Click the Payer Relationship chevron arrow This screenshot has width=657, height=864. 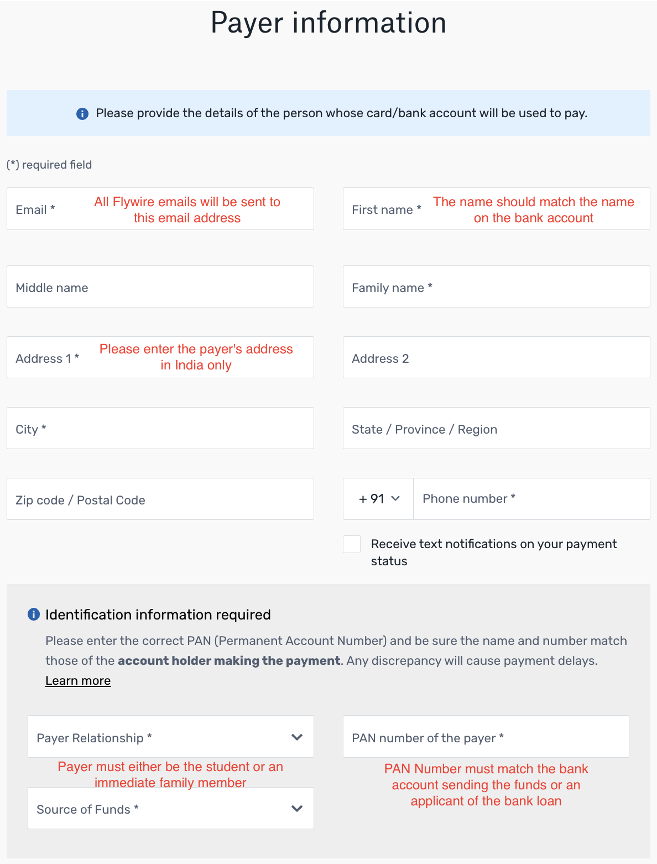(x=297, y=738)
